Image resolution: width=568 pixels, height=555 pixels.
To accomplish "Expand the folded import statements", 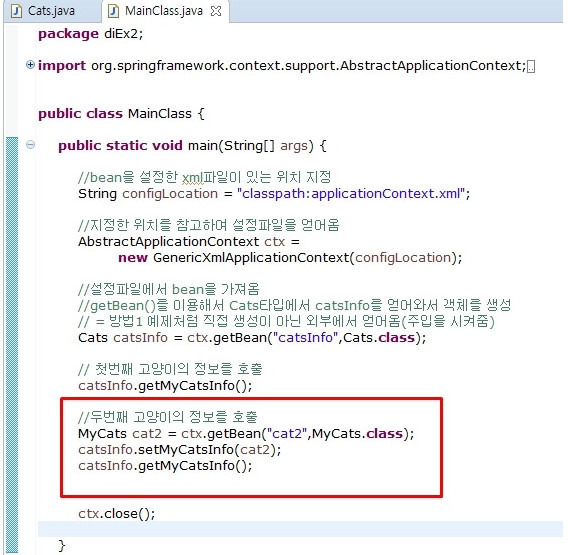I will click(30, 65).
